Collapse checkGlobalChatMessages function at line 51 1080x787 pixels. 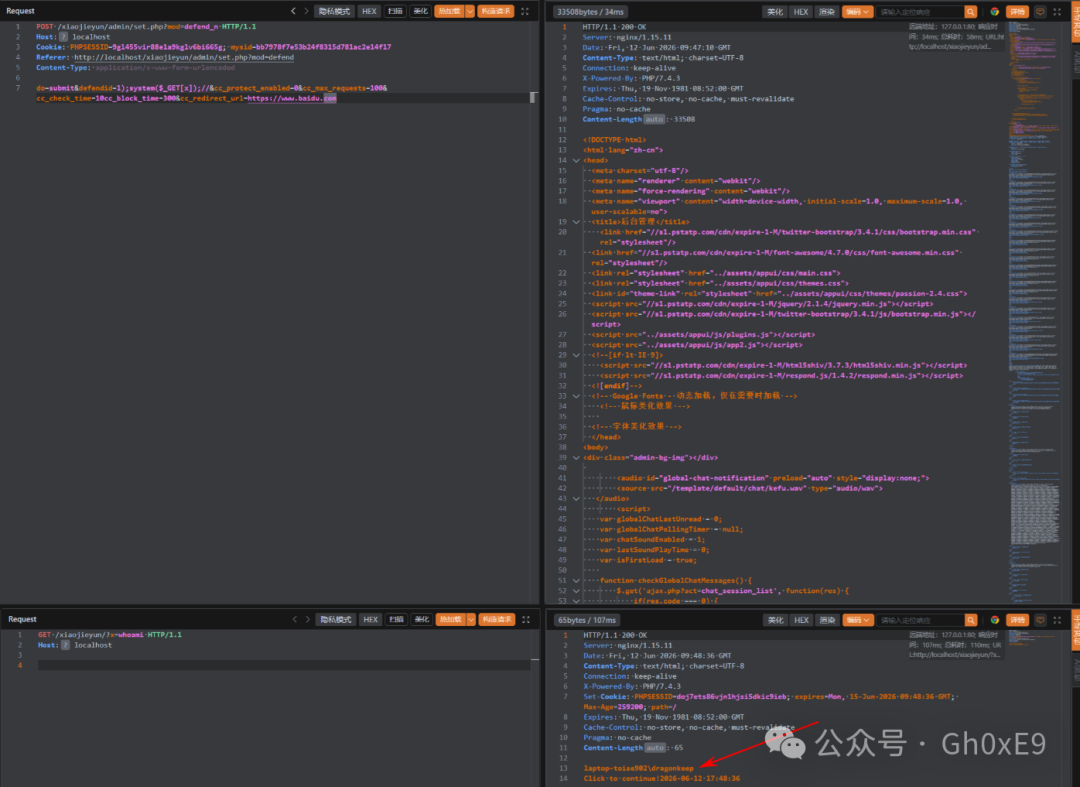point(576,580)
